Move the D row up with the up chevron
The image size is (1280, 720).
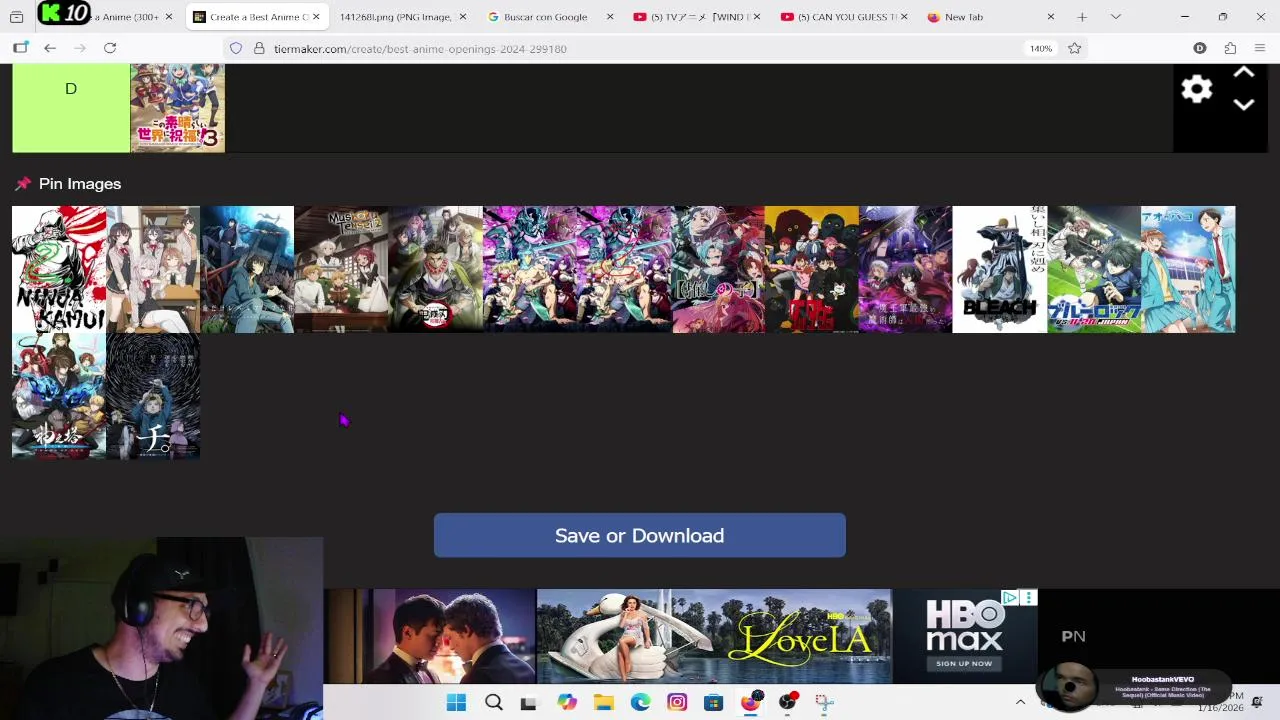[1243, 73]
